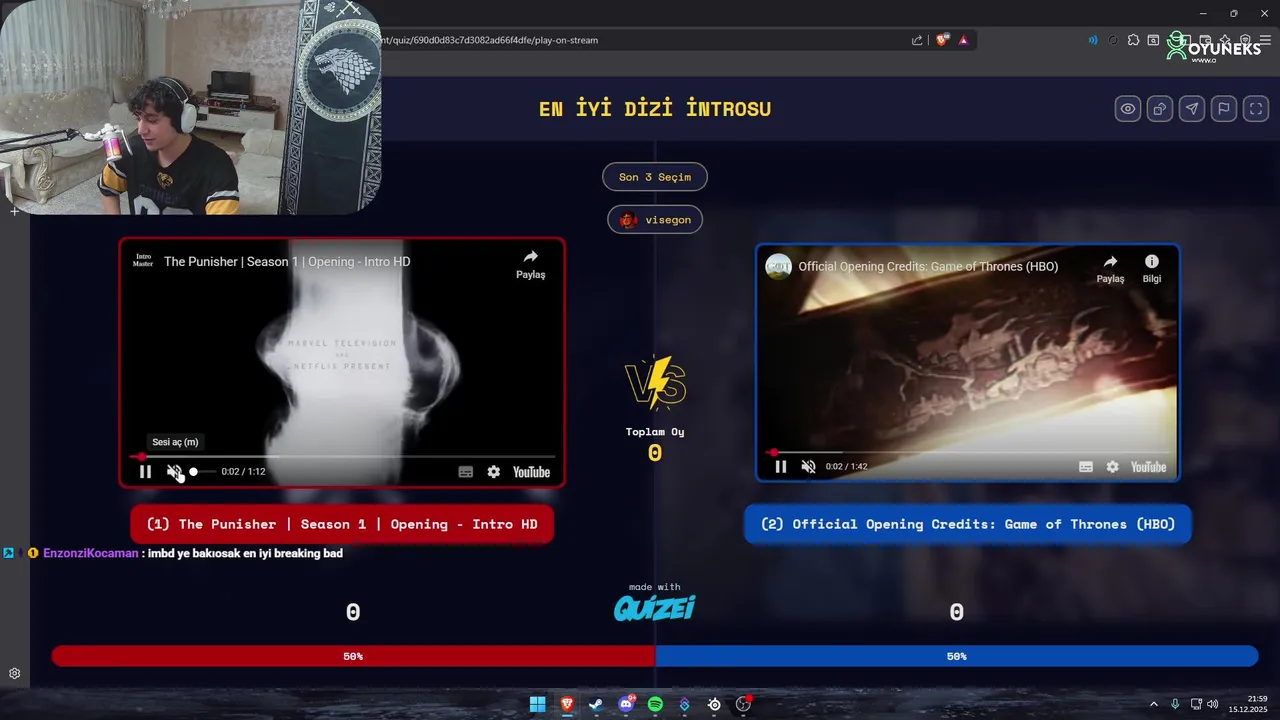Open Steam from the taskbar
This screenshot has width=1280, height=720.
(x=596, y=704)
